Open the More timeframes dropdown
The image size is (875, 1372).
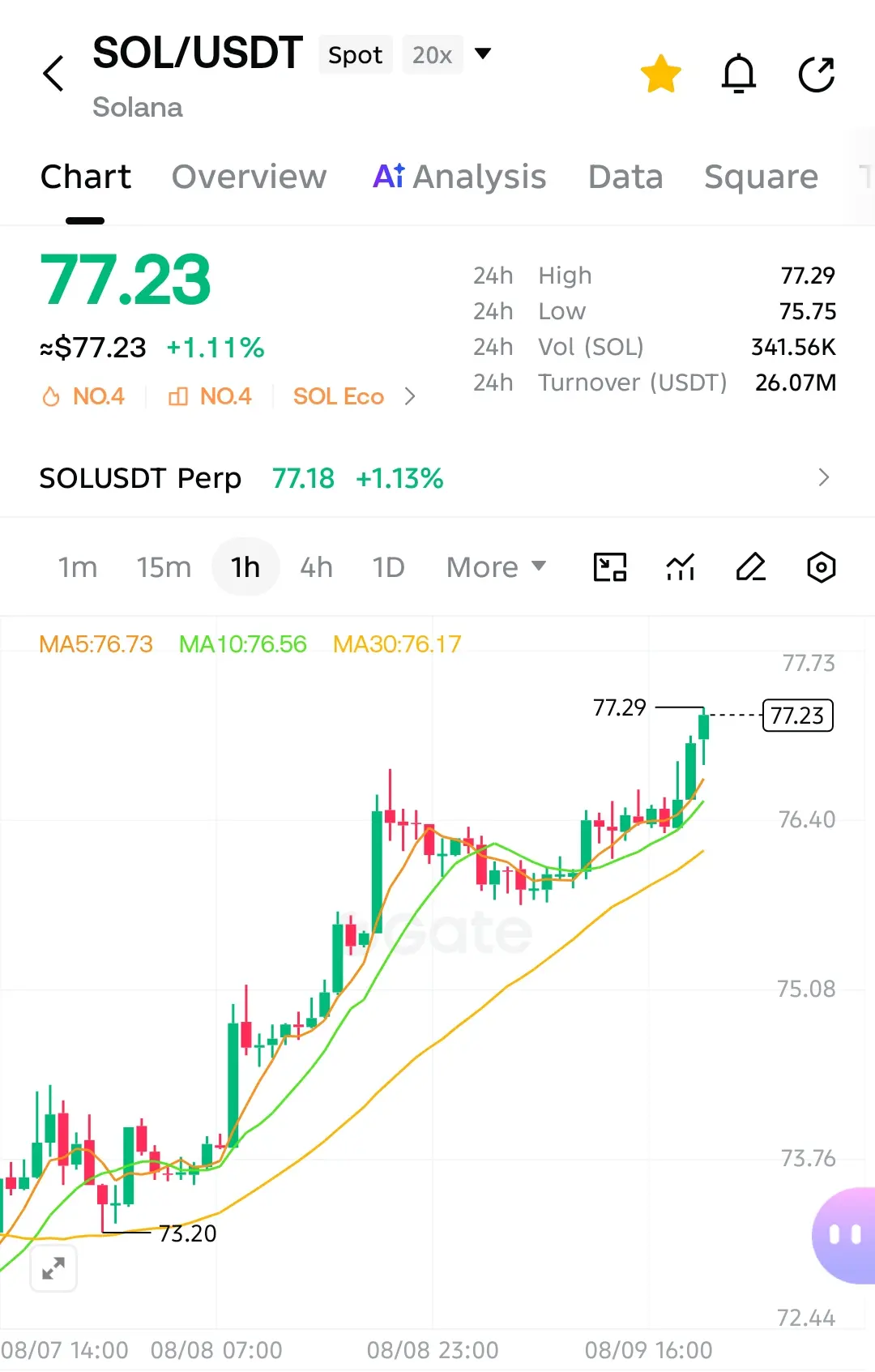(497, 567)
